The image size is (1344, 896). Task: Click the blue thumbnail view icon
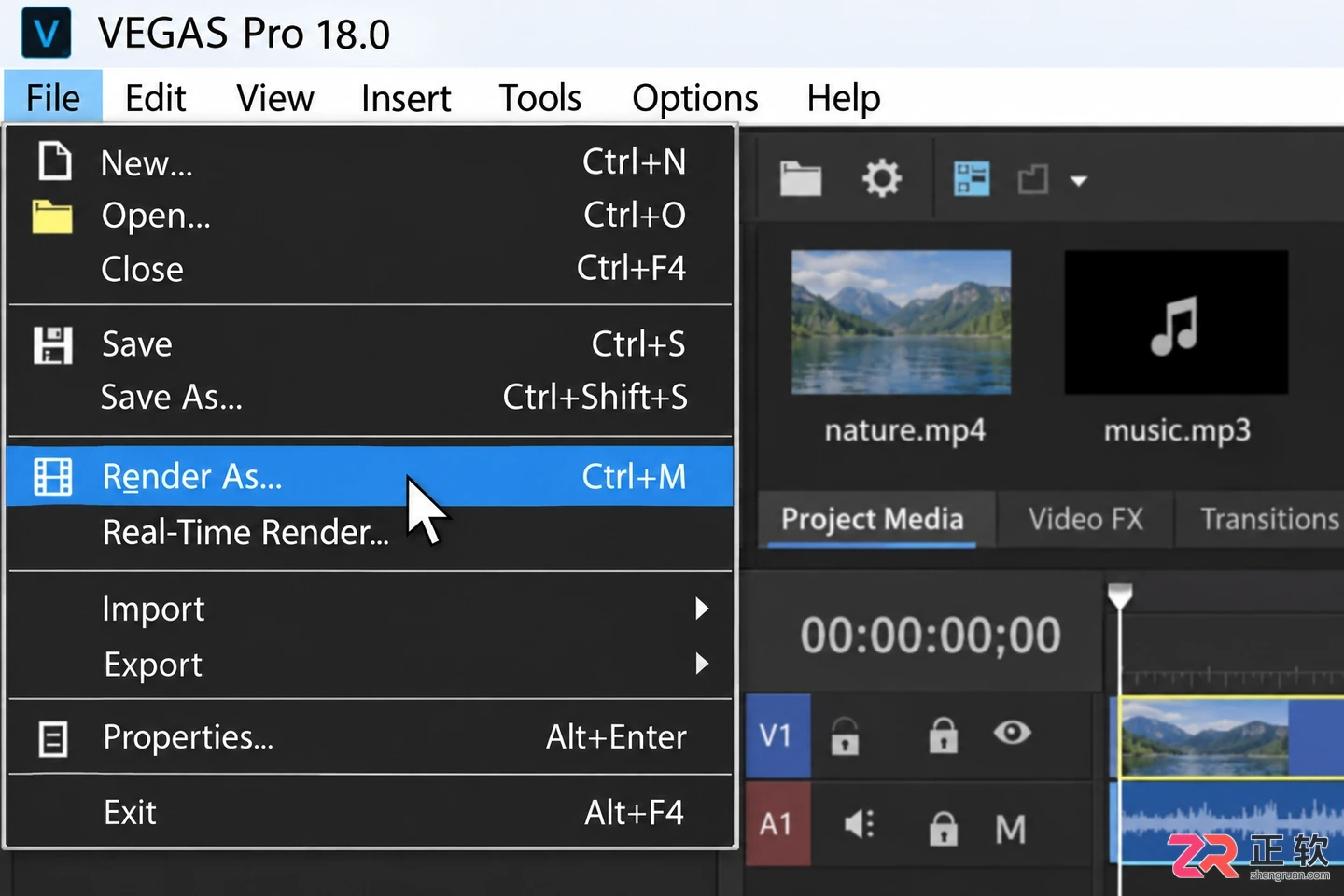[972, 178]
